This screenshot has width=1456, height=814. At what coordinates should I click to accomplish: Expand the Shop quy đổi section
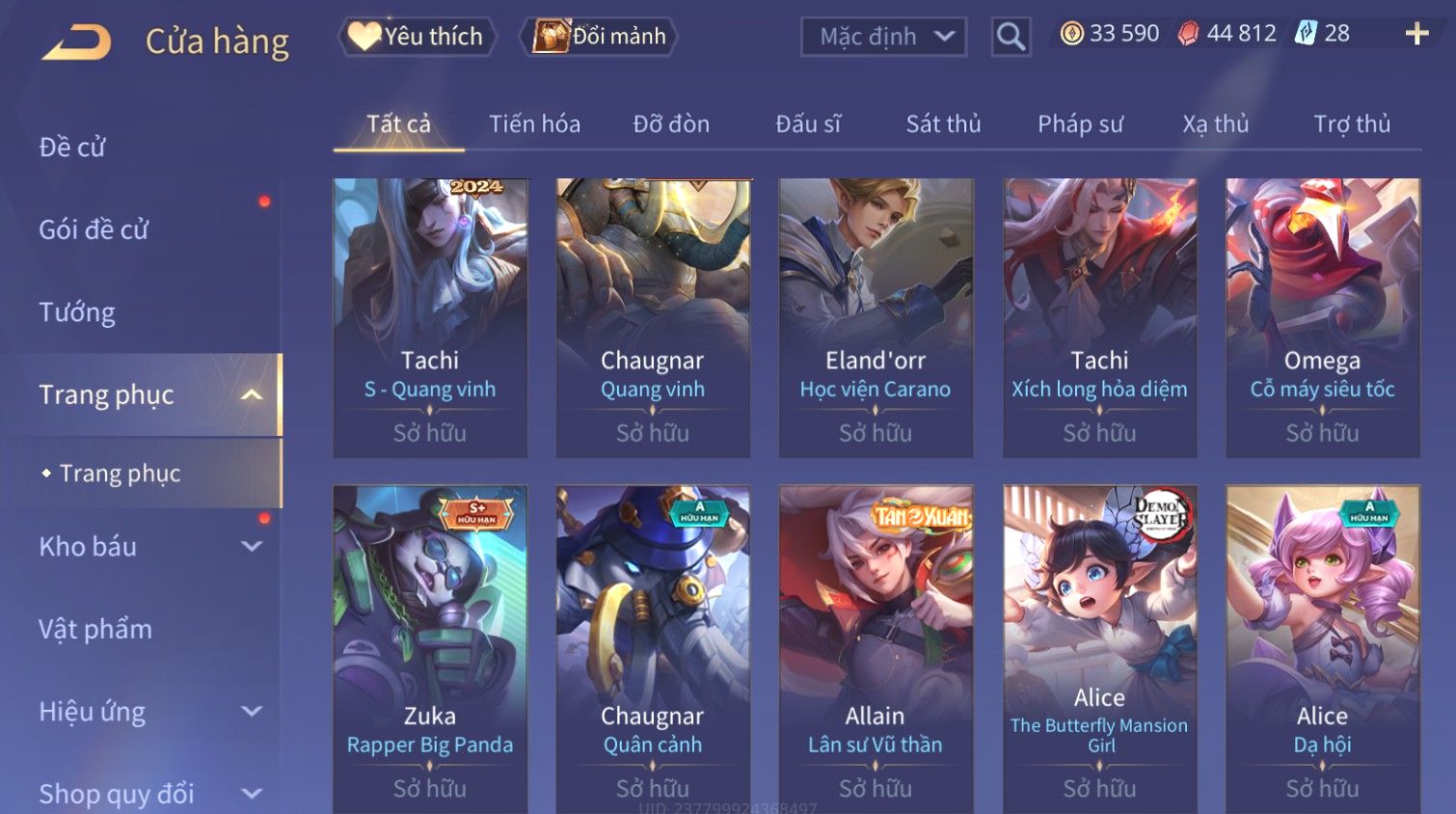tap(252, 794)
